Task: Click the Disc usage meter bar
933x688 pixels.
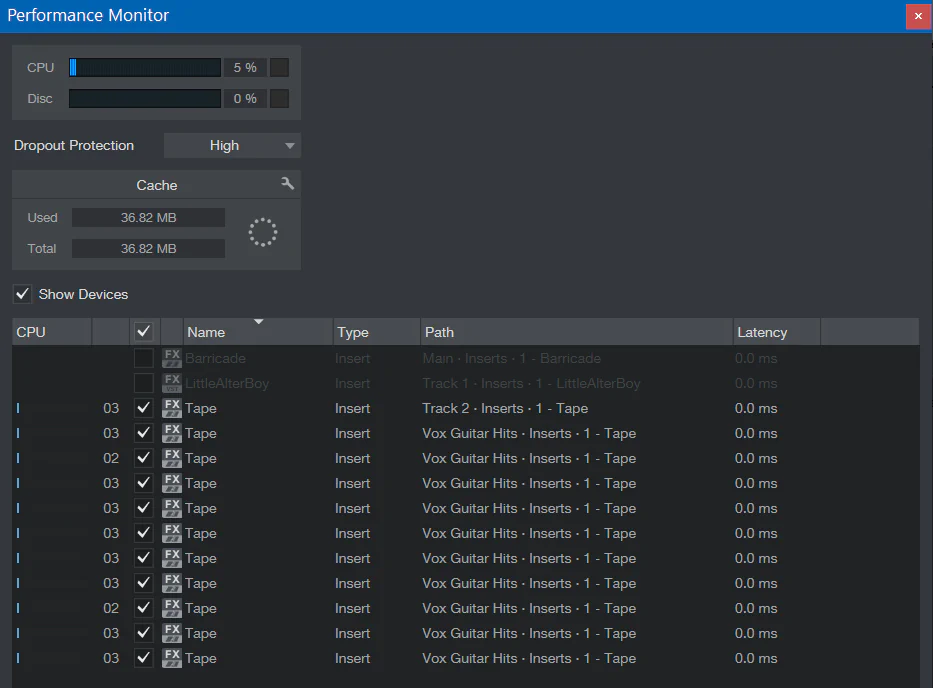Action: (145, 98)
